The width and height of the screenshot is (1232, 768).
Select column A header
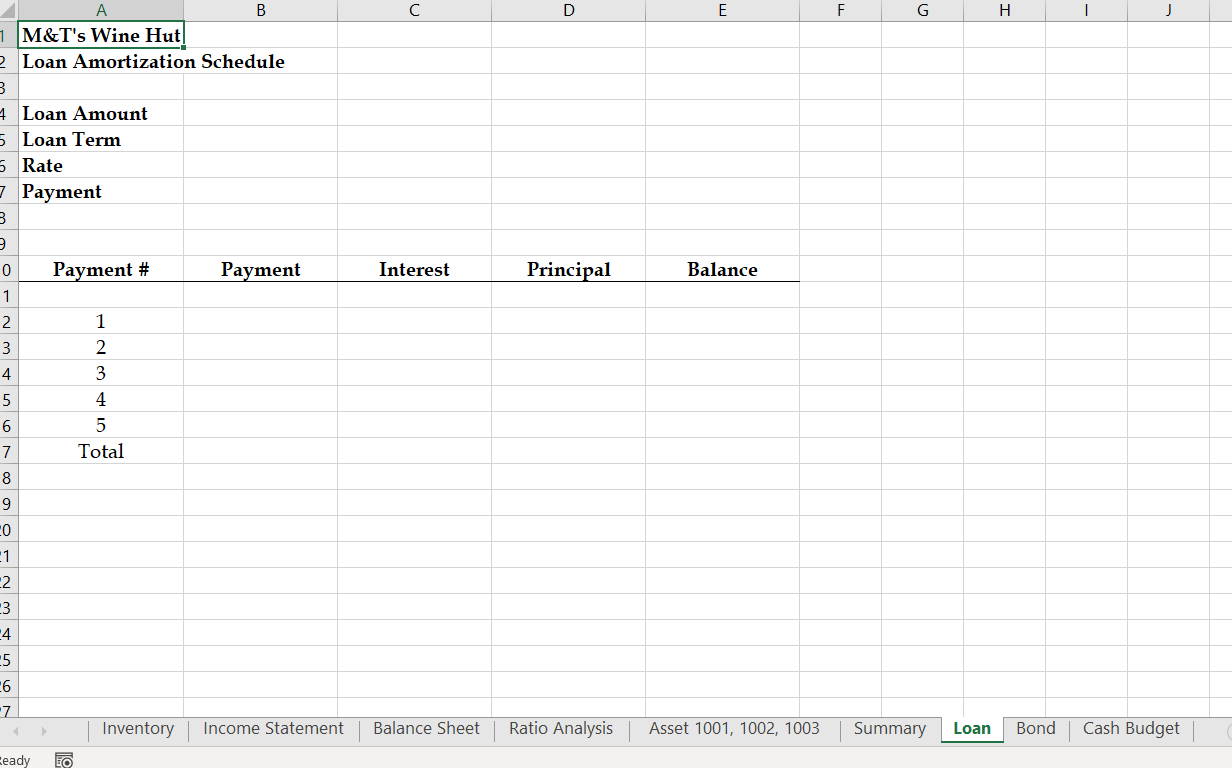(101, 10)
